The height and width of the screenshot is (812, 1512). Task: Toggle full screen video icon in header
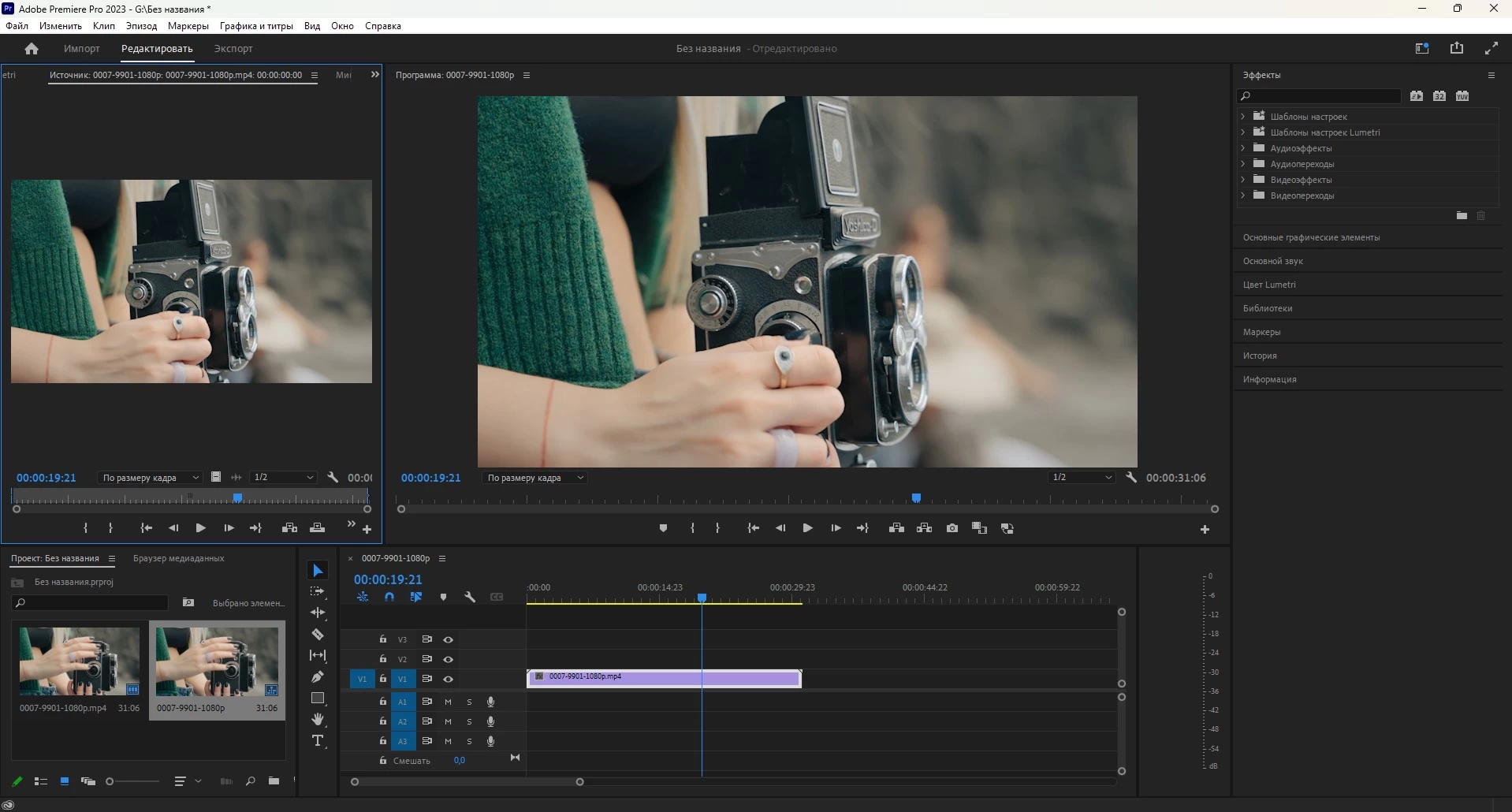[x=1492, y=48]
